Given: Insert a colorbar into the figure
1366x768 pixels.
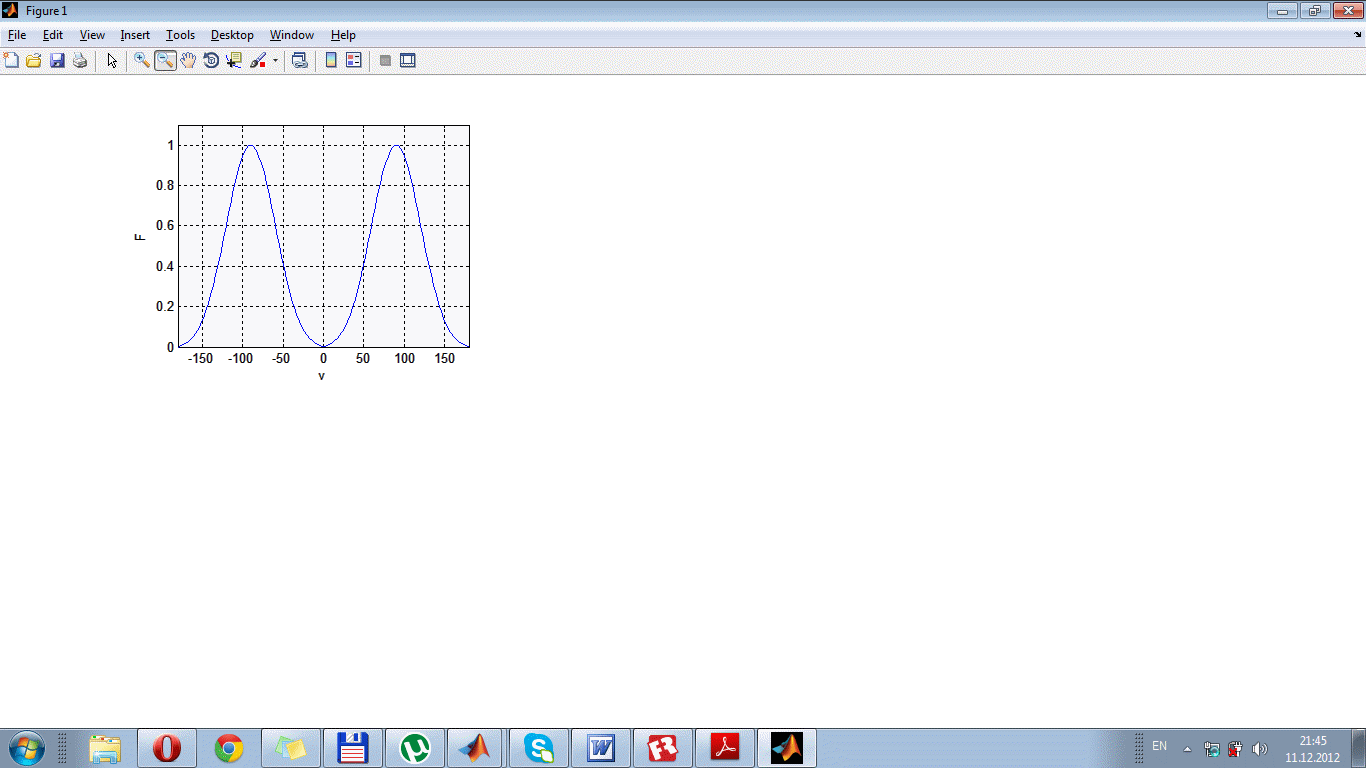Looking at the screenshot, I should click(x=331, y=61).
